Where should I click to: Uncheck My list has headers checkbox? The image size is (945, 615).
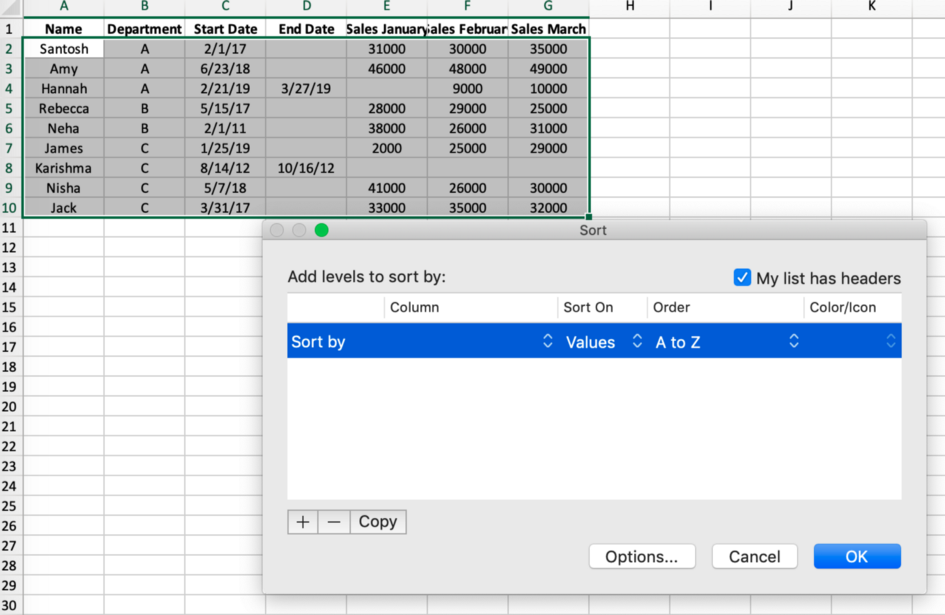(742, 278)
